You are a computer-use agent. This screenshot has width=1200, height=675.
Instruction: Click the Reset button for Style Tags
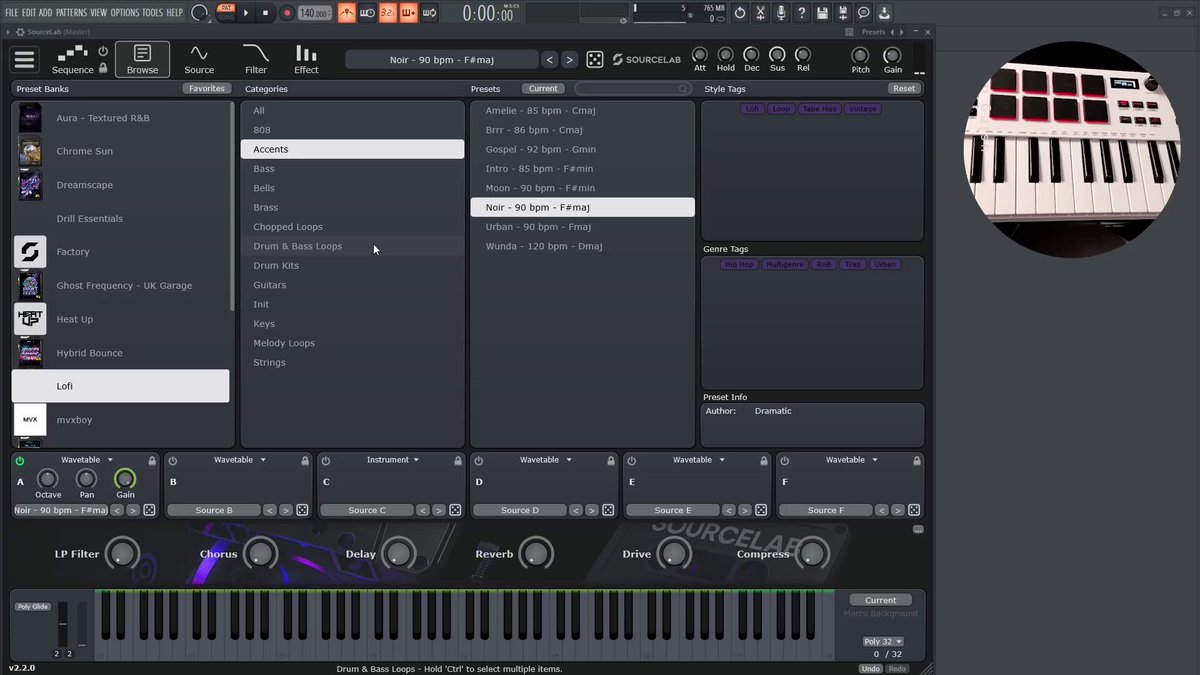point(904,89)
